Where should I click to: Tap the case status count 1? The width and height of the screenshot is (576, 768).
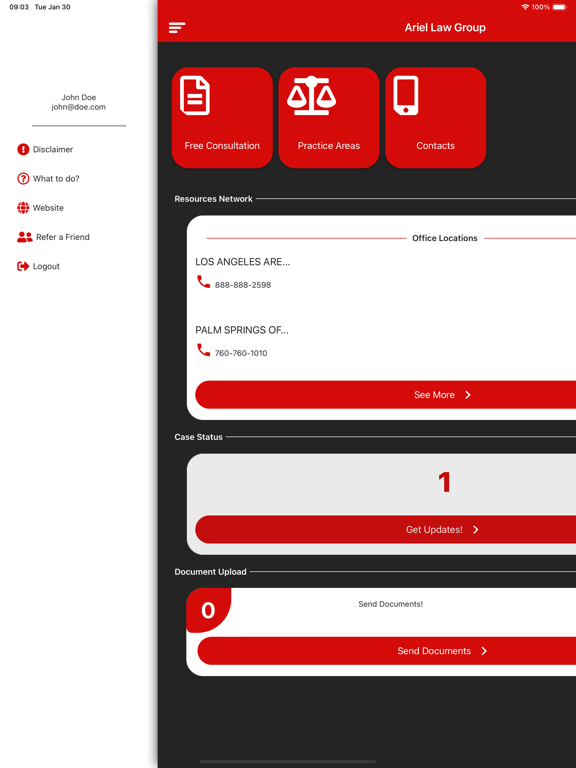[444, 482]
